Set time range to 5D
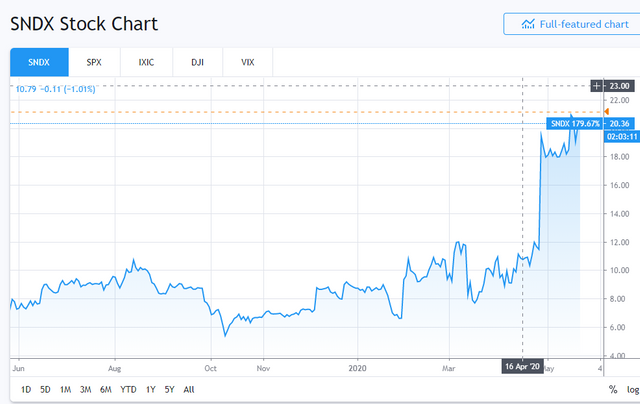This screenshot has width=640, height=404. click(46, 389)
